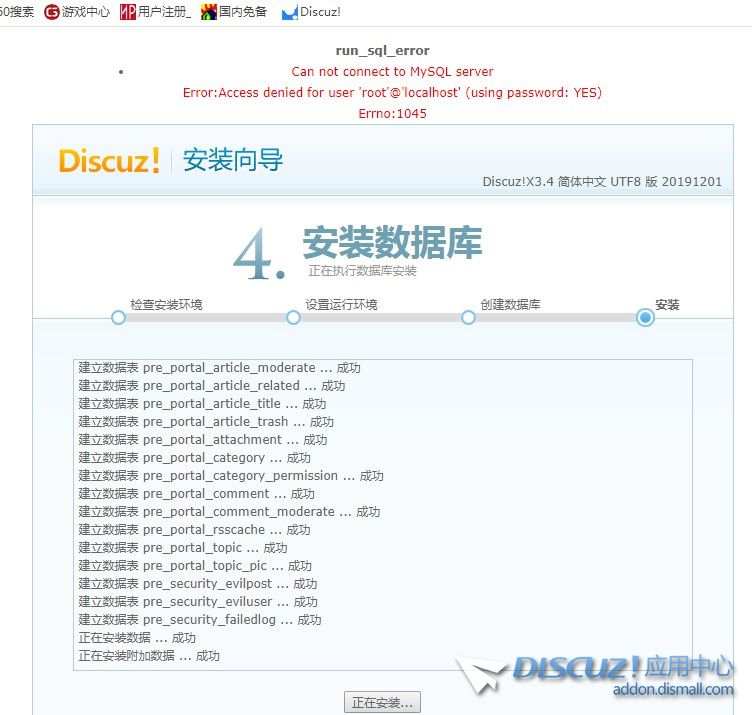
Task: Select the 检查安装环境 step circle
Action: click(118, 317)
